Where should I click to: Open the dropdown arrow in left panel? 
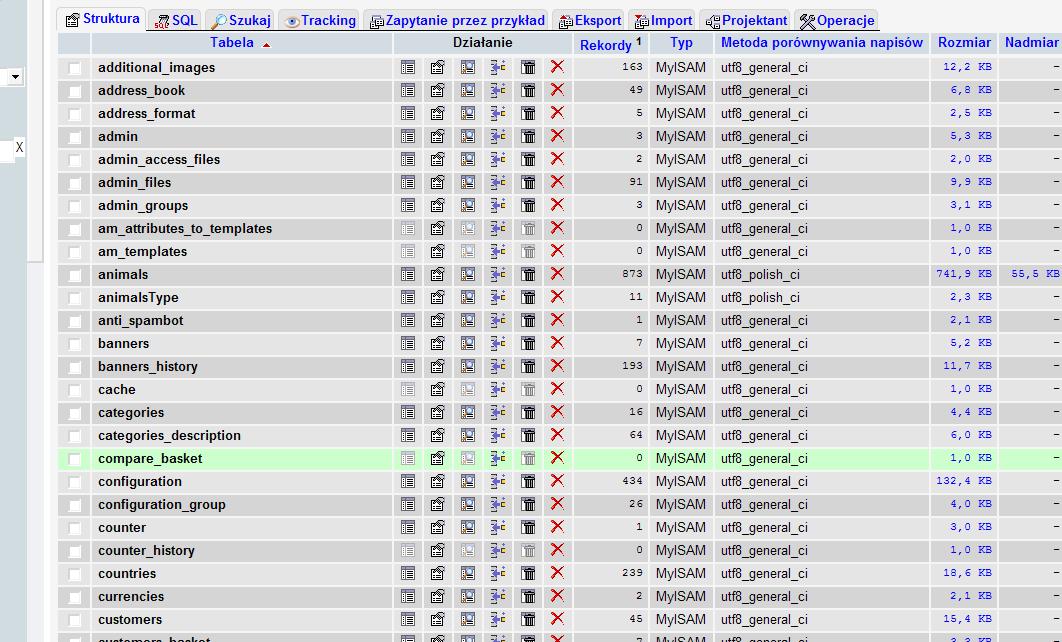[15, 77]
